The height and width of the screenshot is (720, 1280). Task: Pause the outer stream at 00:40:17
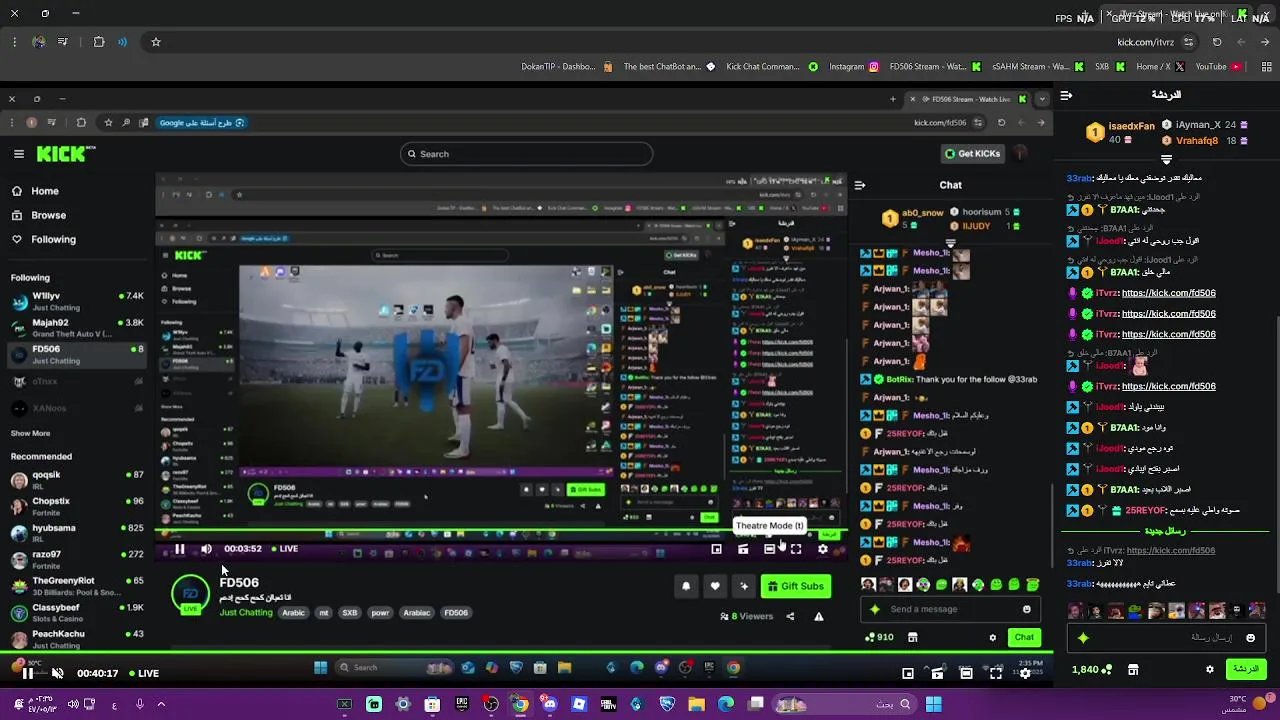pos(27,673)
